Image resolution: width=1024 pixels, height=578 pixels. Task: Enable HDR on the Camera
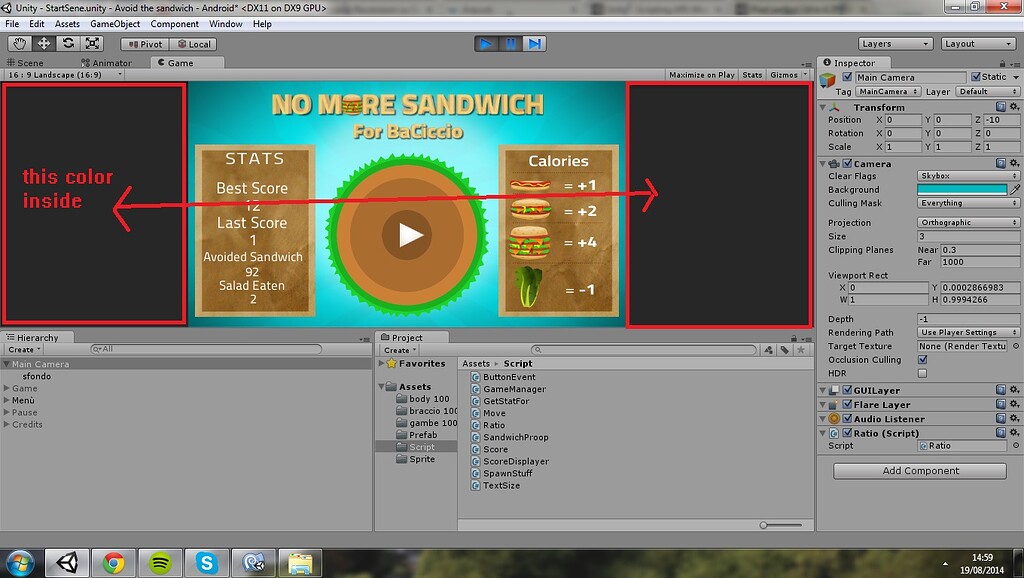pos(922,372)
